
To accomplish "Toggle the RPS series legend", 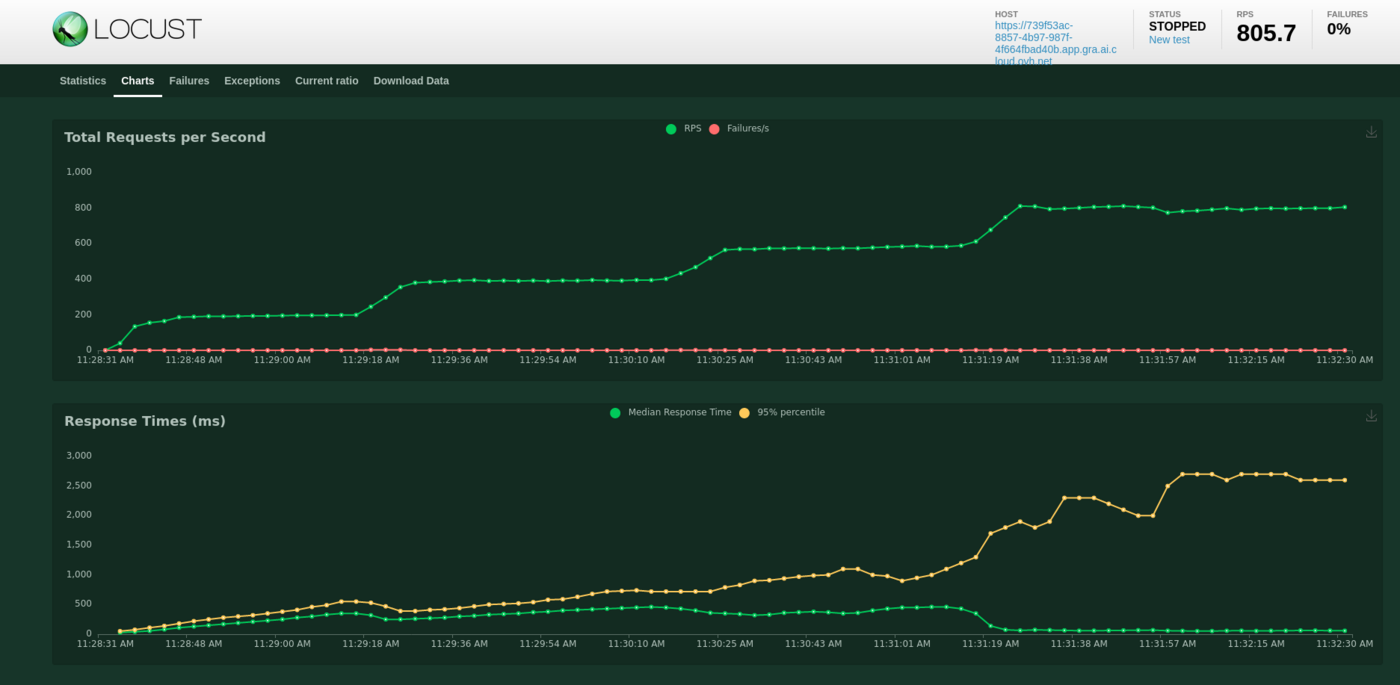I will [x=692, y=128].
